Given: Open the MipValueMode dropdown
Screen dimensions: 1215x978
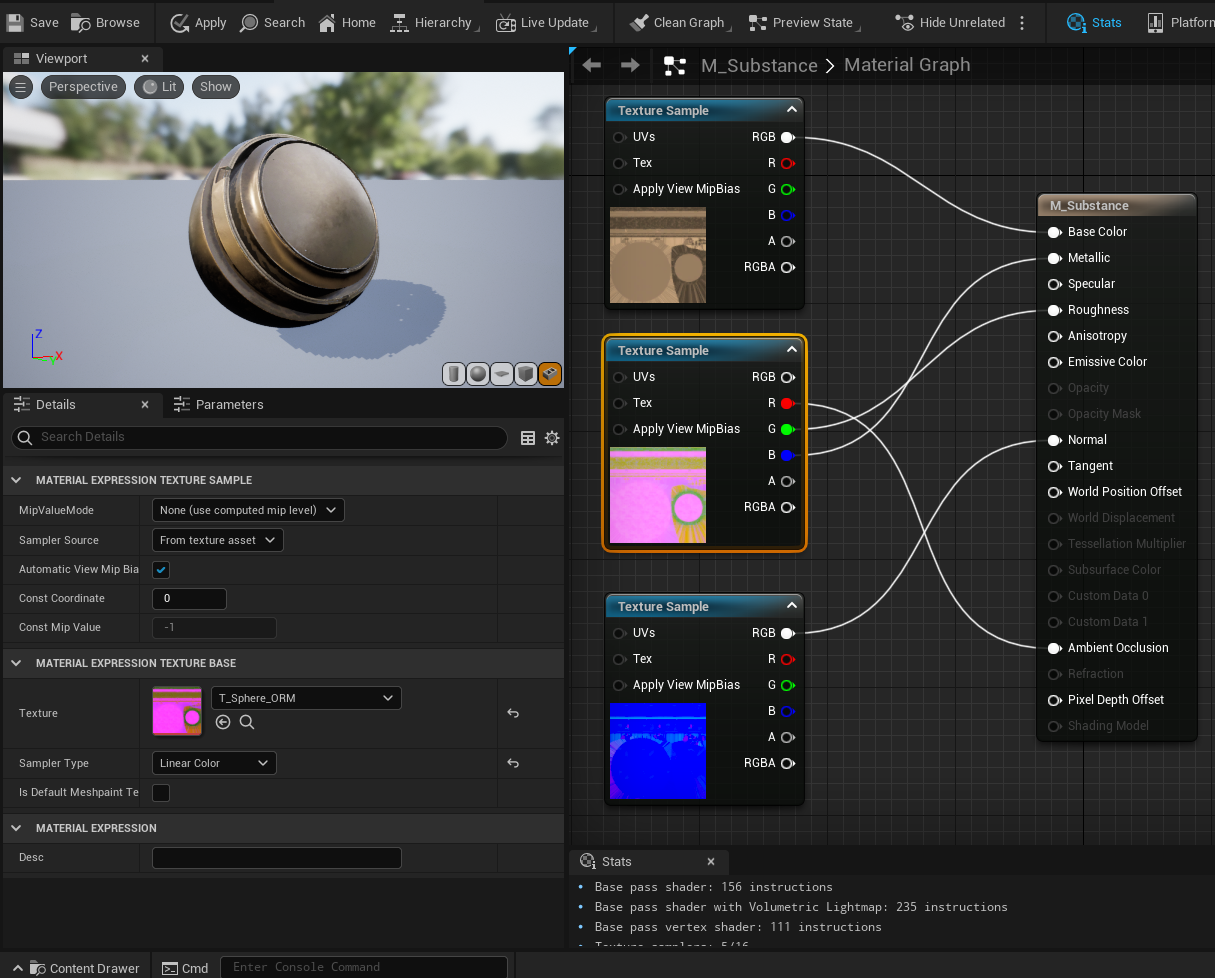Looking at the screenshot, I should coord(246,510).
